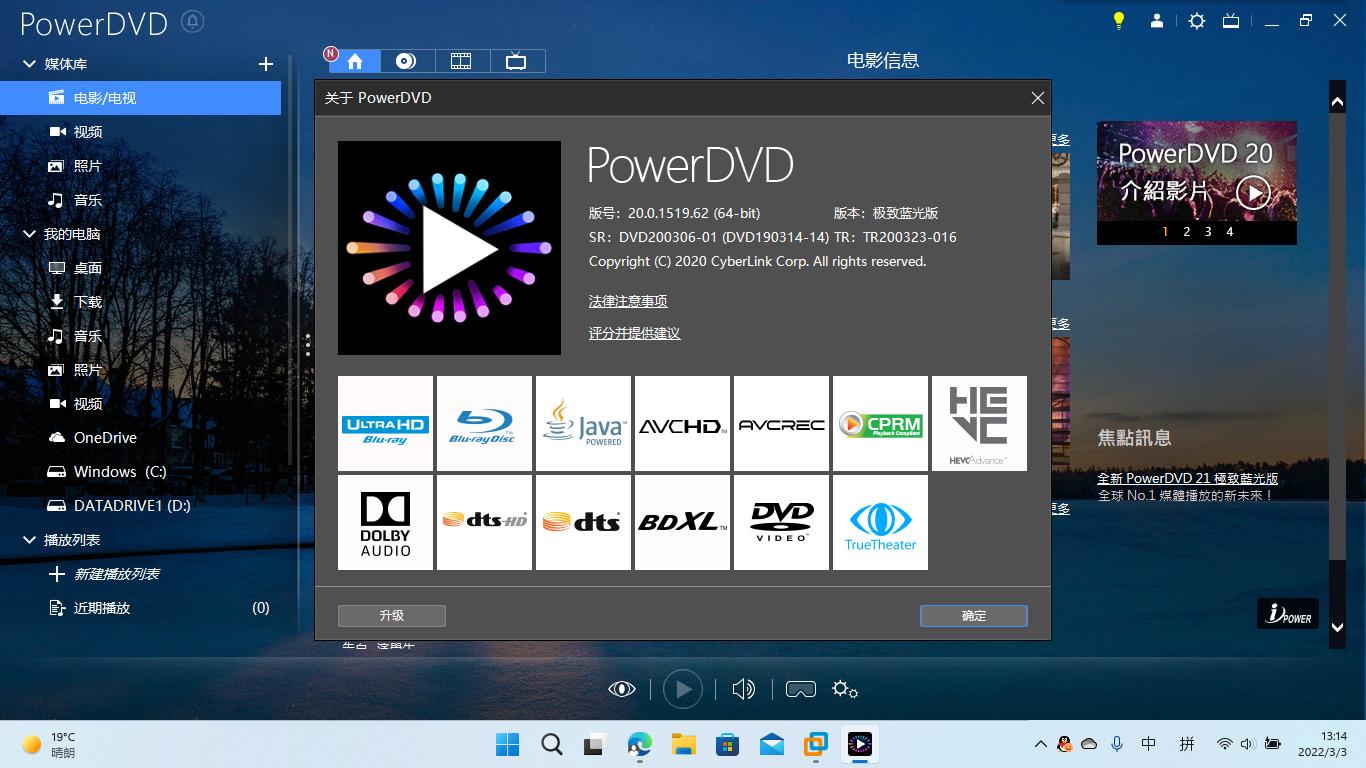Open the 全新 PowerDVD 21 極致藍光版 link
Image resolution: width=1366 pixels, height=768 pixels.
coord(1187,478)
